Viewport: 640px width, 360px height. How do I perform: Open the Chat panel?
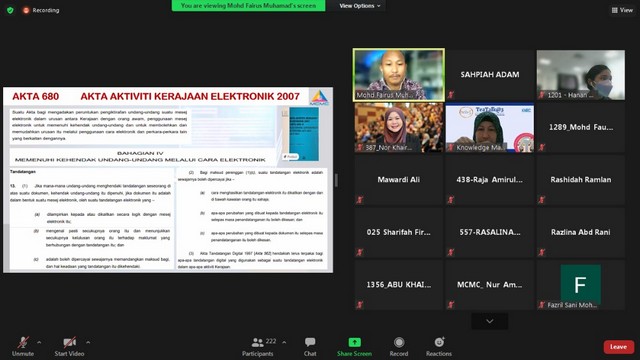click(x=310, y=342)
